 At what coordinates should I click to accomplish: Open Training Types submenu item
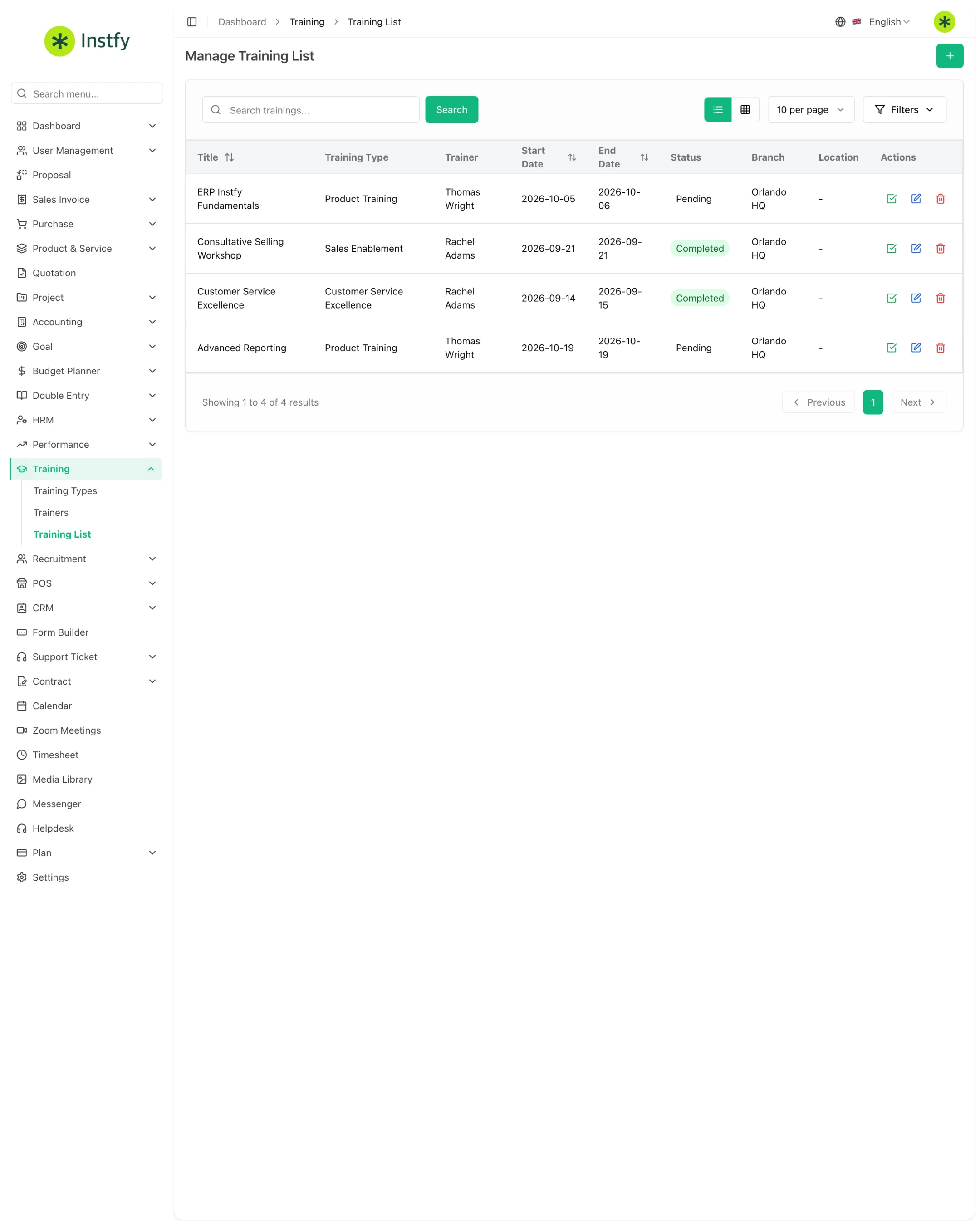coord(65,491)
